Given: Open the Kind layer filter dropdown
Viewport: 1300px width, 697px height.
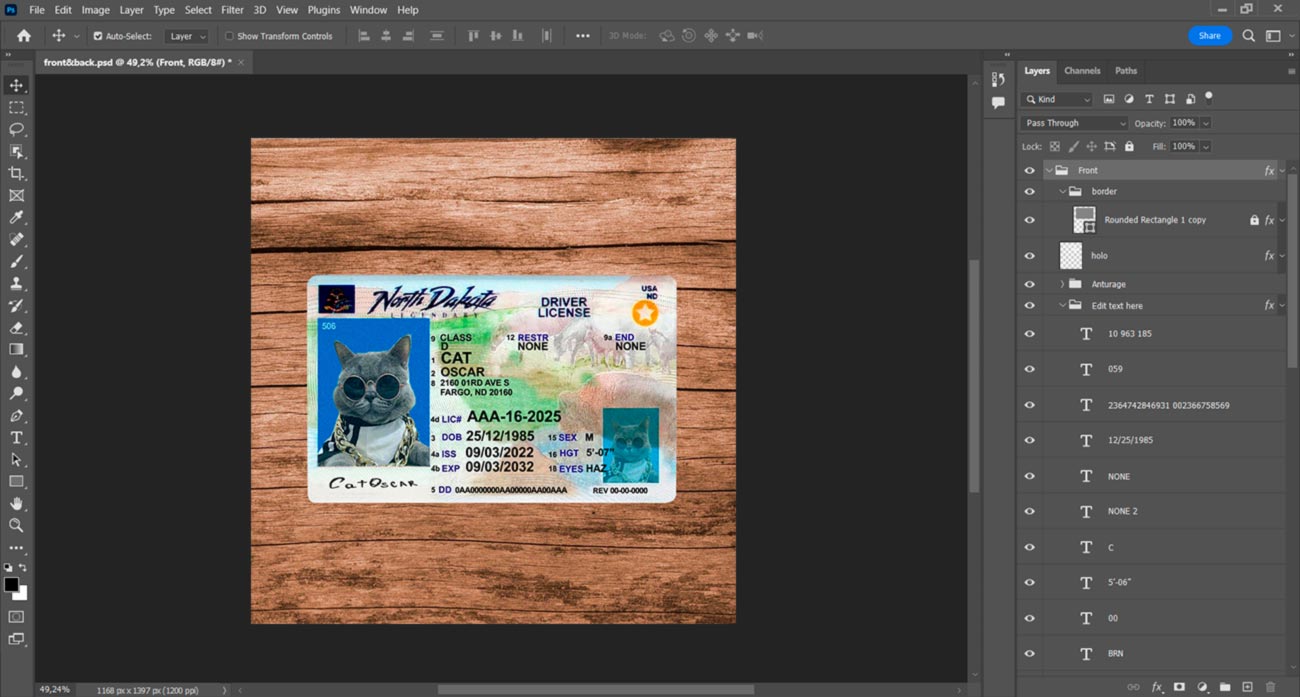Looking at the screenshot, I should pos(1057,99).
